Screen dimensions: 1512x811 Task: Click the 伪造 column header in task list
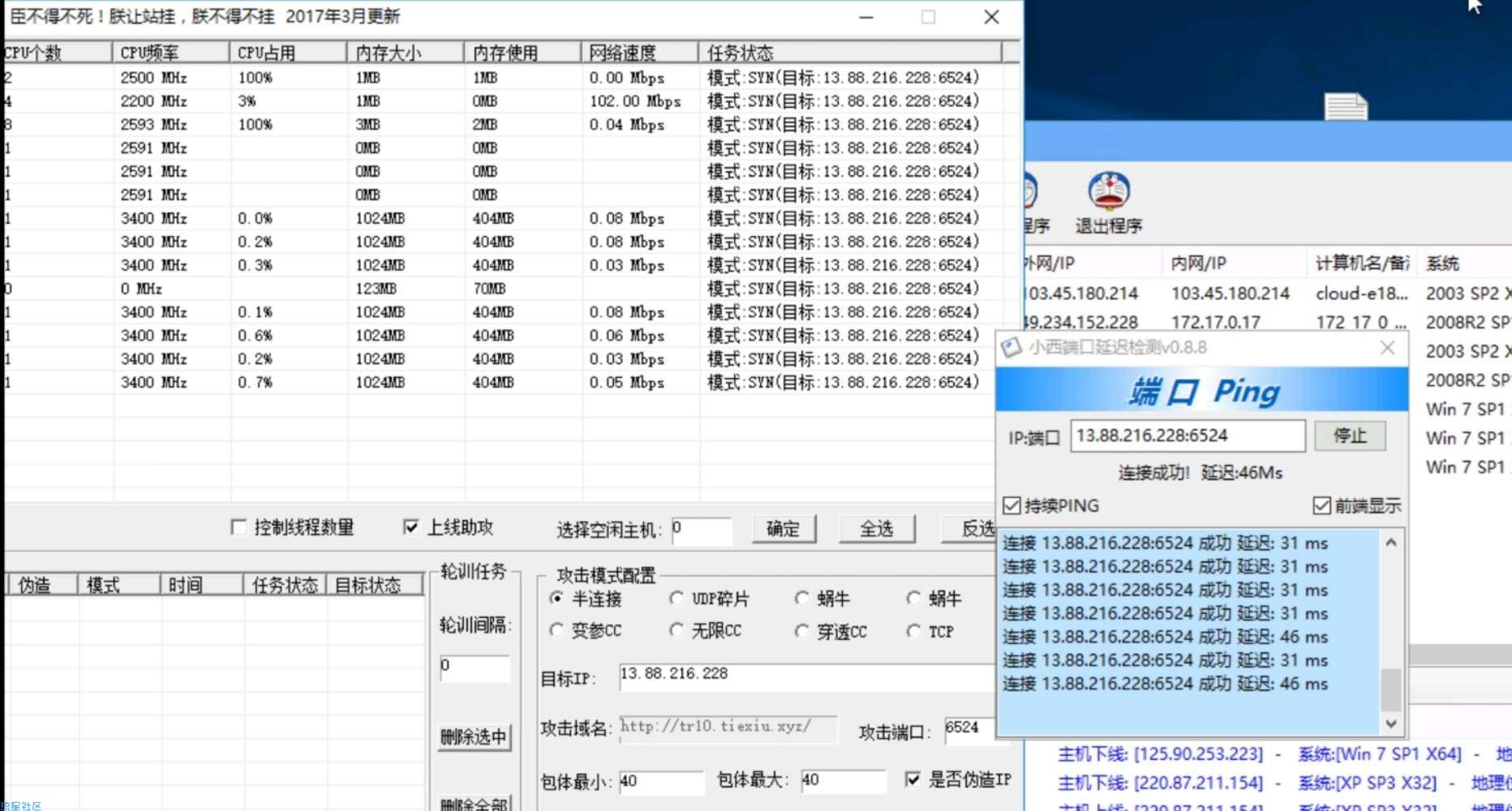pos(42,585)
